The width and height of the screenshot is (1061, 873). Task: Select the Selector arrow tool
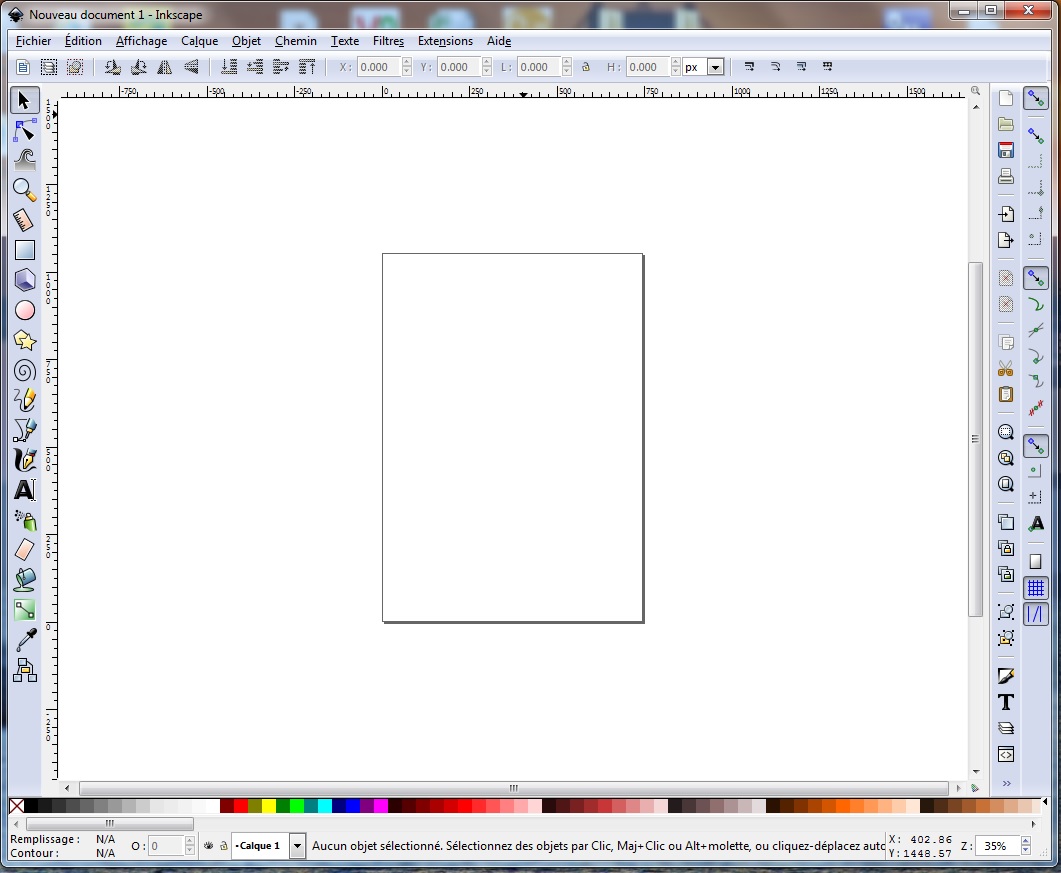[x=24, y=100]
